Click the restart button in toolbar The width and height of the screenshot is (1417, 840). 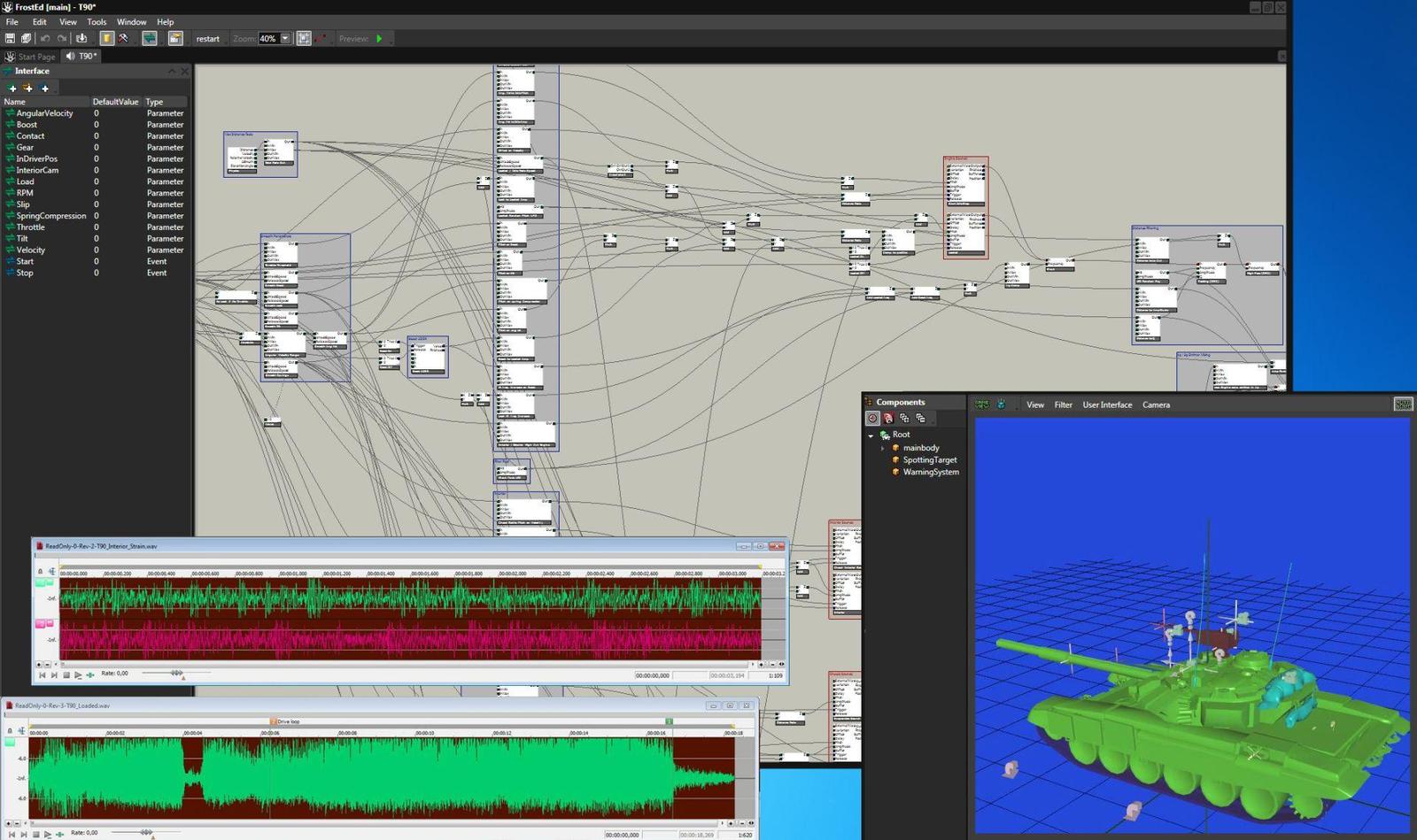tap(207, 39)
